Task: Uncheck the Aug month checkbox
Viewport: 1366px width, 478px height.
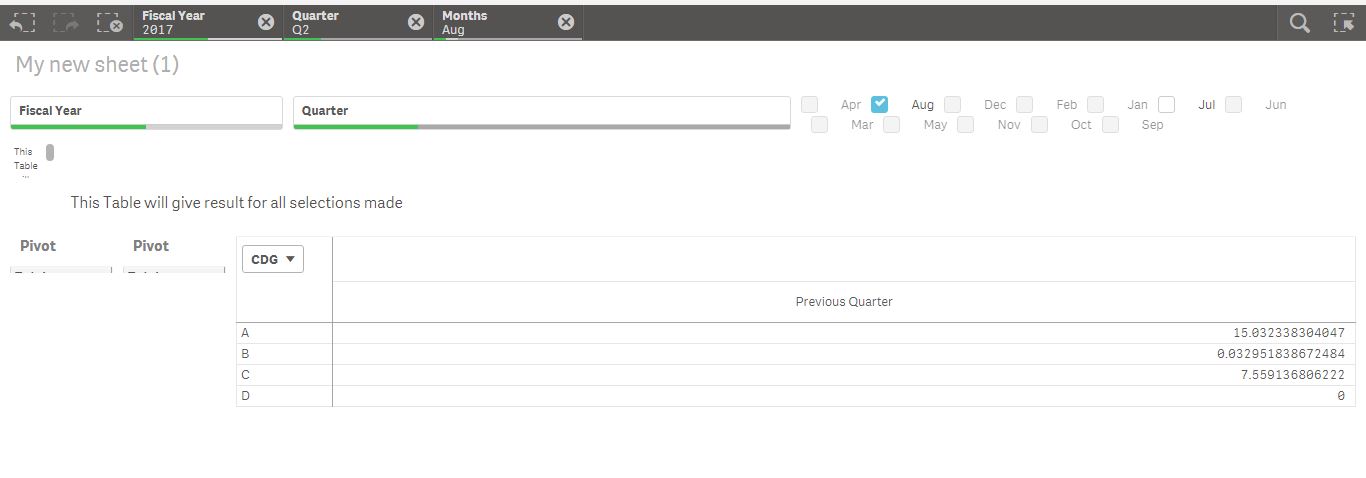Action: click(880, 104)
